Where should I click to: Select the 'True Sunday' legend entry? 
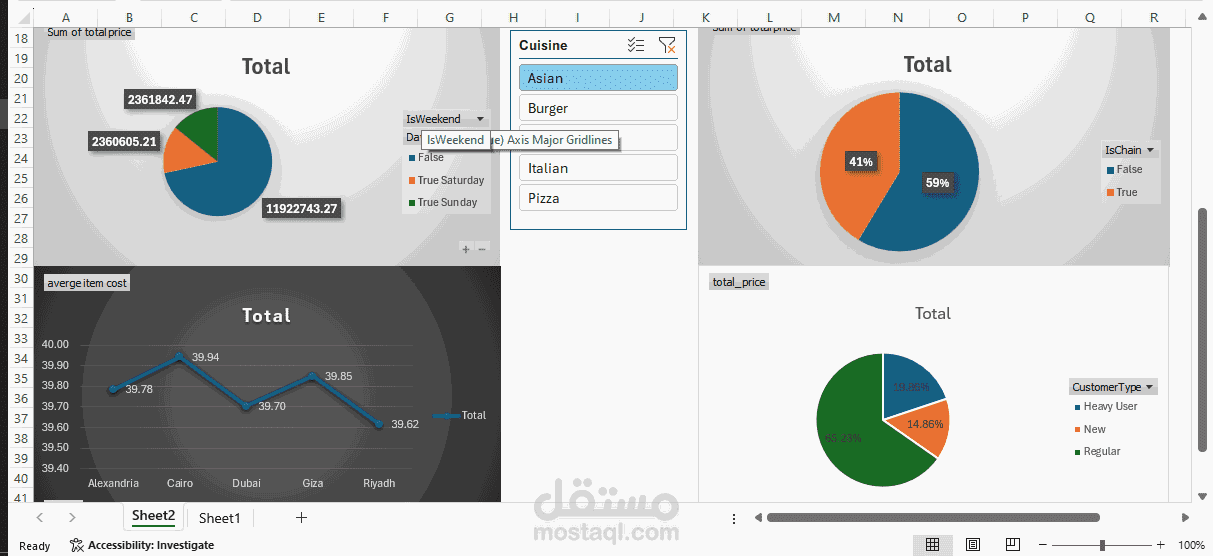pos(443,202)
